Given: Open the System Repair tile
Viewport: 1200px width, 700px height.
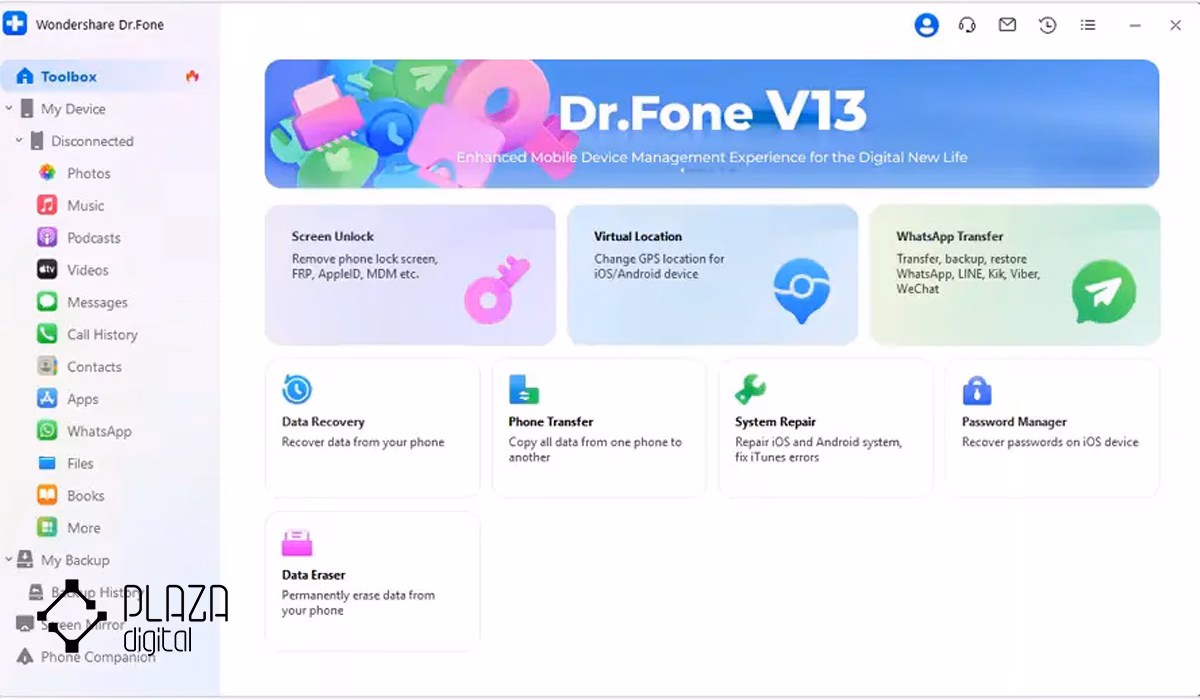Looking at the screenshot, I should (826, 428).
